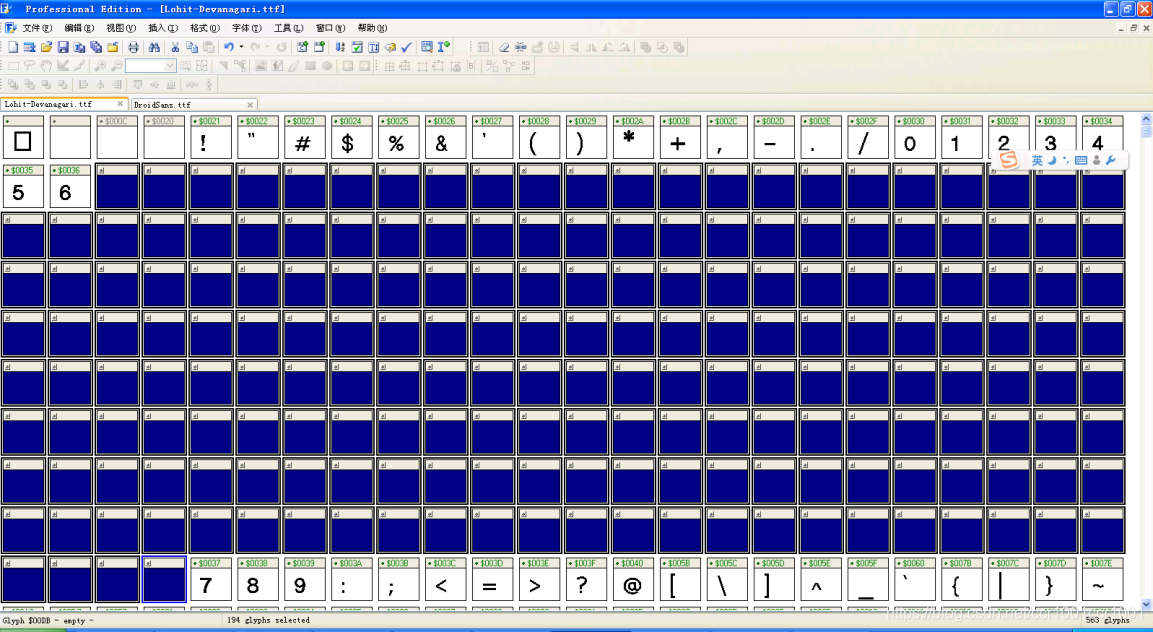The image size is (1153, 632).
Task: Click the Insert Glyphs toolbar icon
Action: tap(319, 47)
